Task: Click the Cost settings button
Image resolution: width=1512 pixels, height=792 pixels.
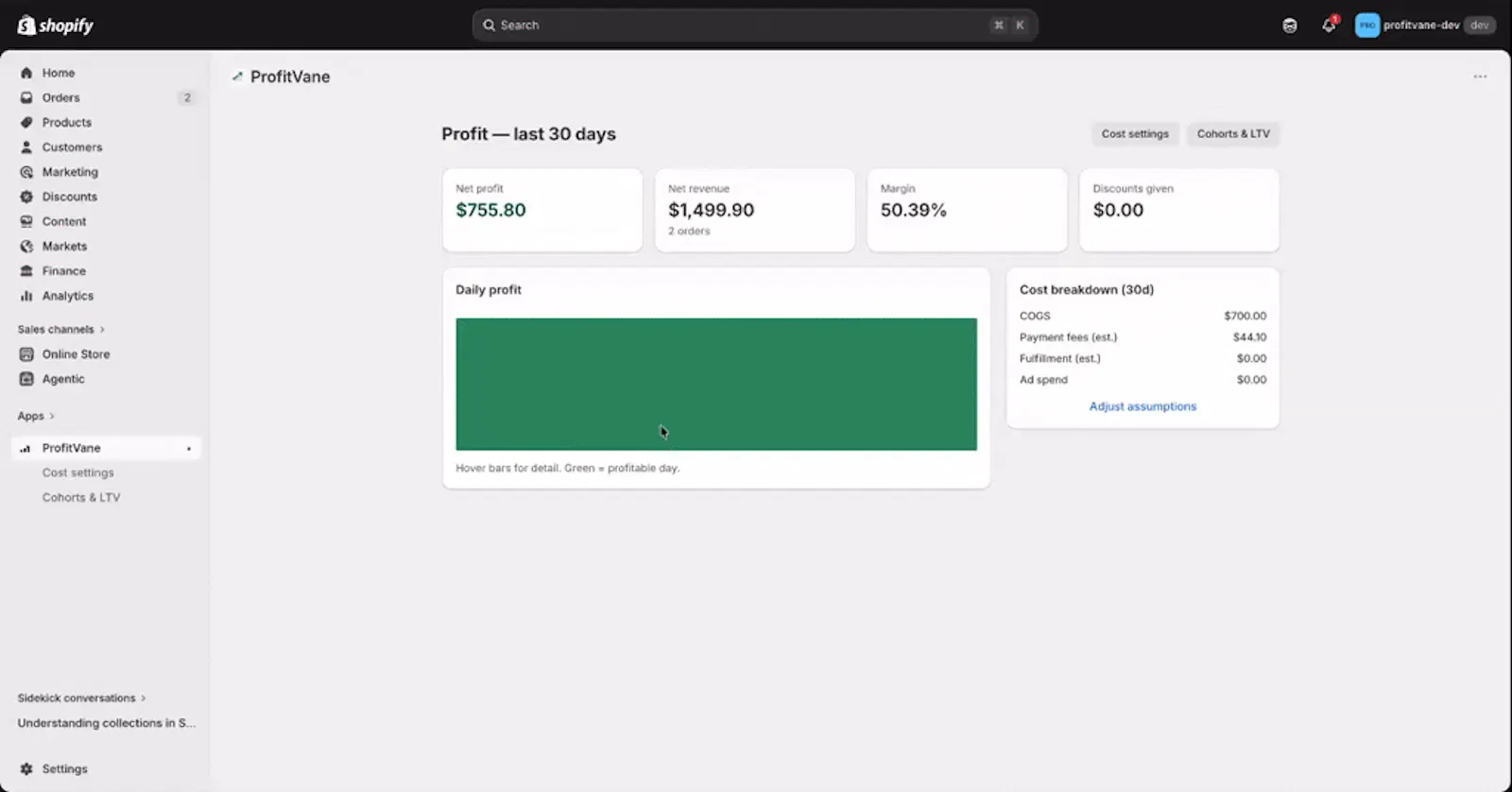Action: pos(1135,134)
